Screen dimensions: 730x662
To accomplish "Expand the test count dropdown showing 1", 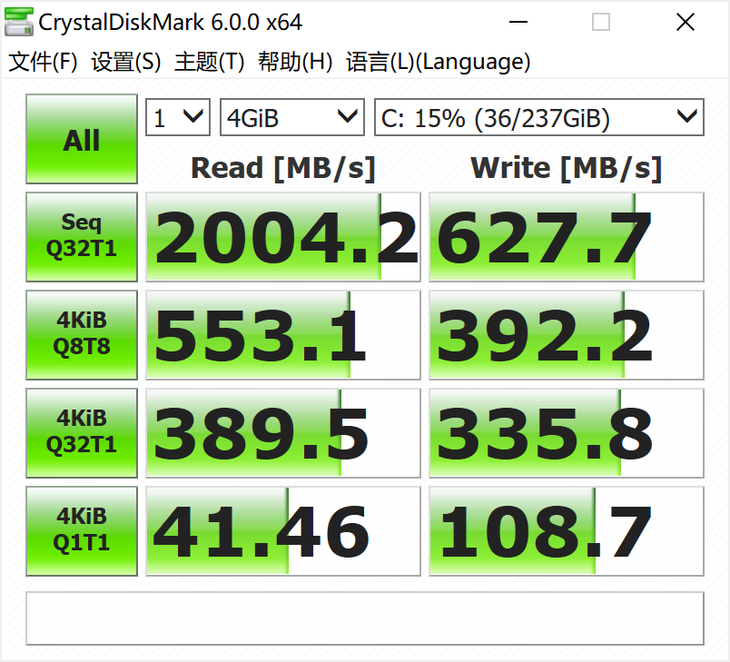I will [177, 118].
